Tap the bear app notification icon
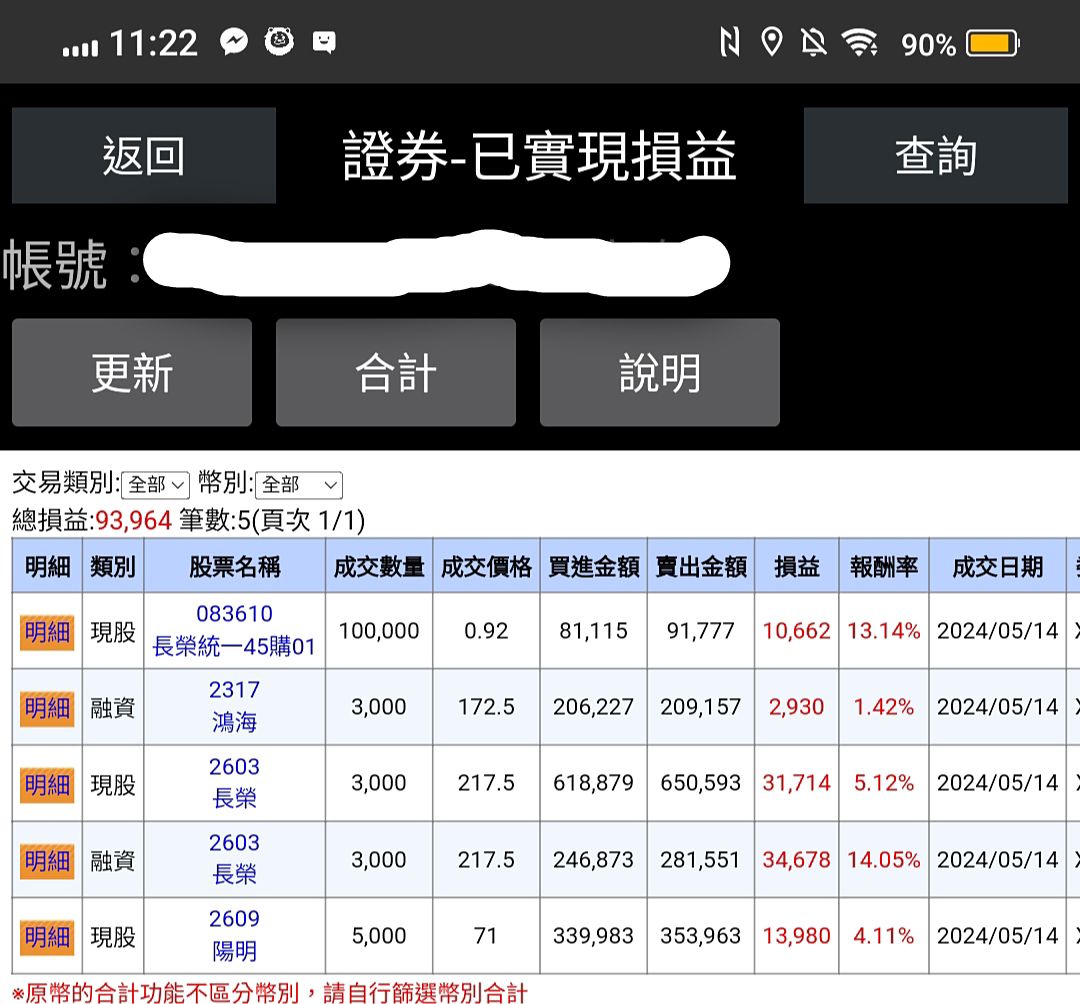This screenshot has width=1080, height=1004. (x=279, y=41)
